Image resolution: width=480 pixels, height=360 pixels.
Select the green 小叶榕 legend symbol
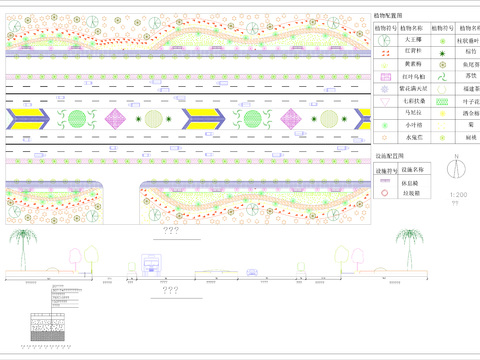[x=385, y=126]
